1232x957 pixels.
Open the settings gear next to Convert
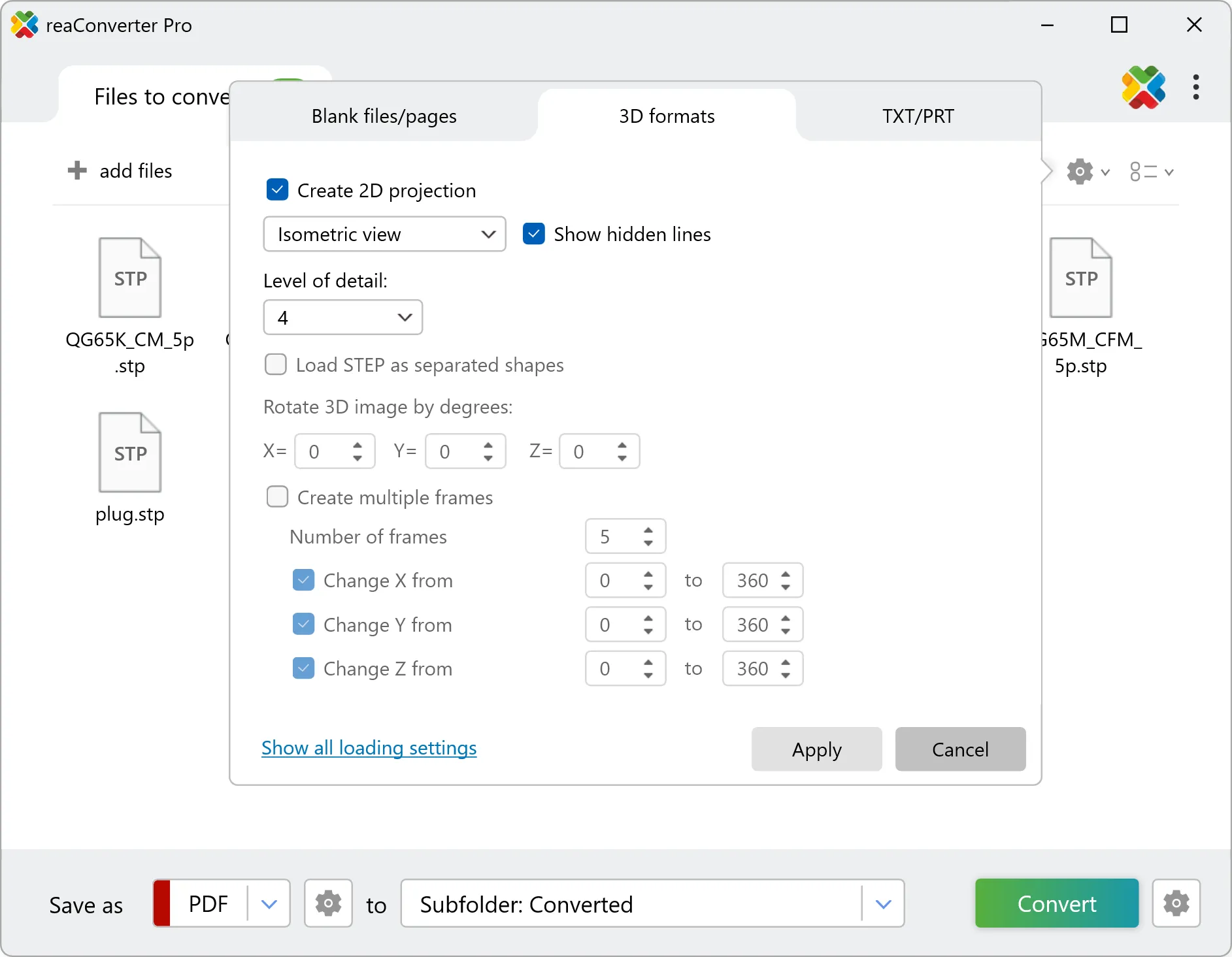1176,903
